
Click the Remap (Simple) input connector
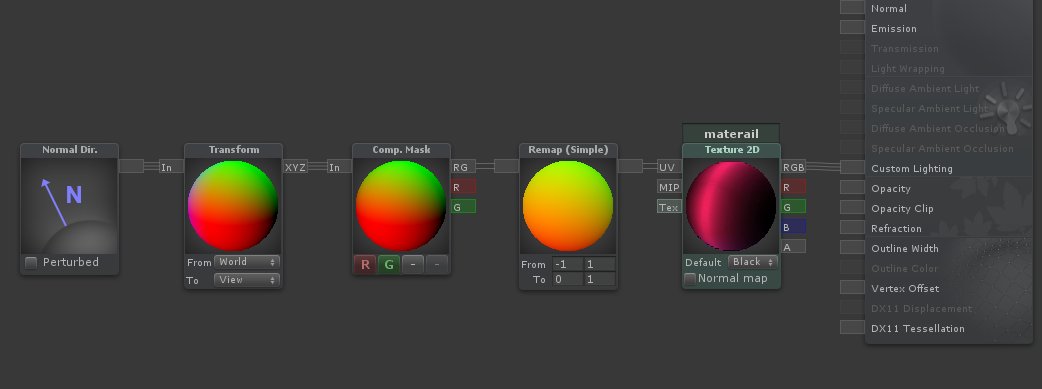click(x=506, y=166)
